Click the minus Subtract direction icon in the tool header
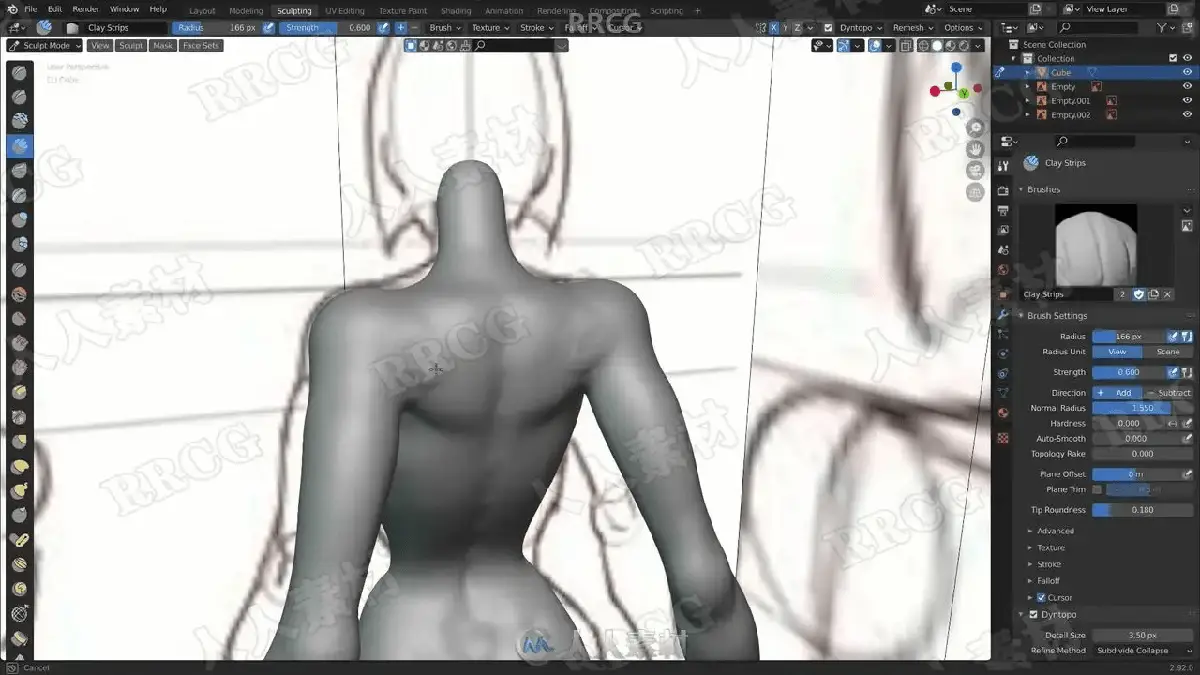This screenshot has width=1200, height=675. point(415,28)
